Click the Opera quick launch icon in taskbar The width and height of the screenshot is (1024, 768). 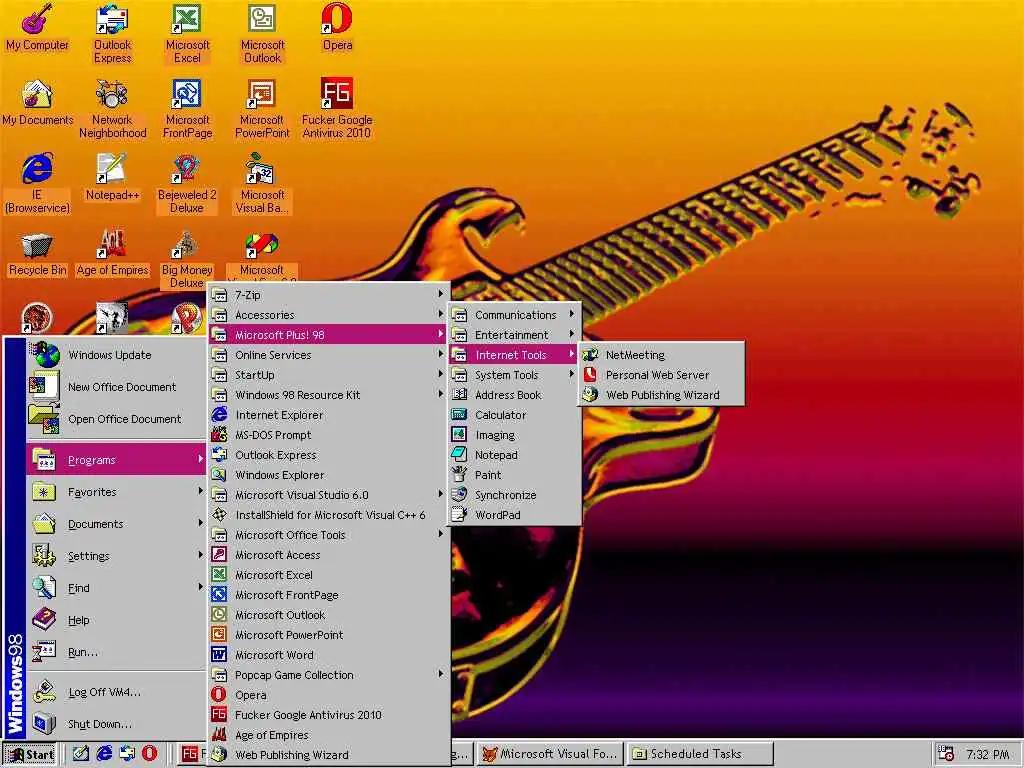click(x=150, y=754)
